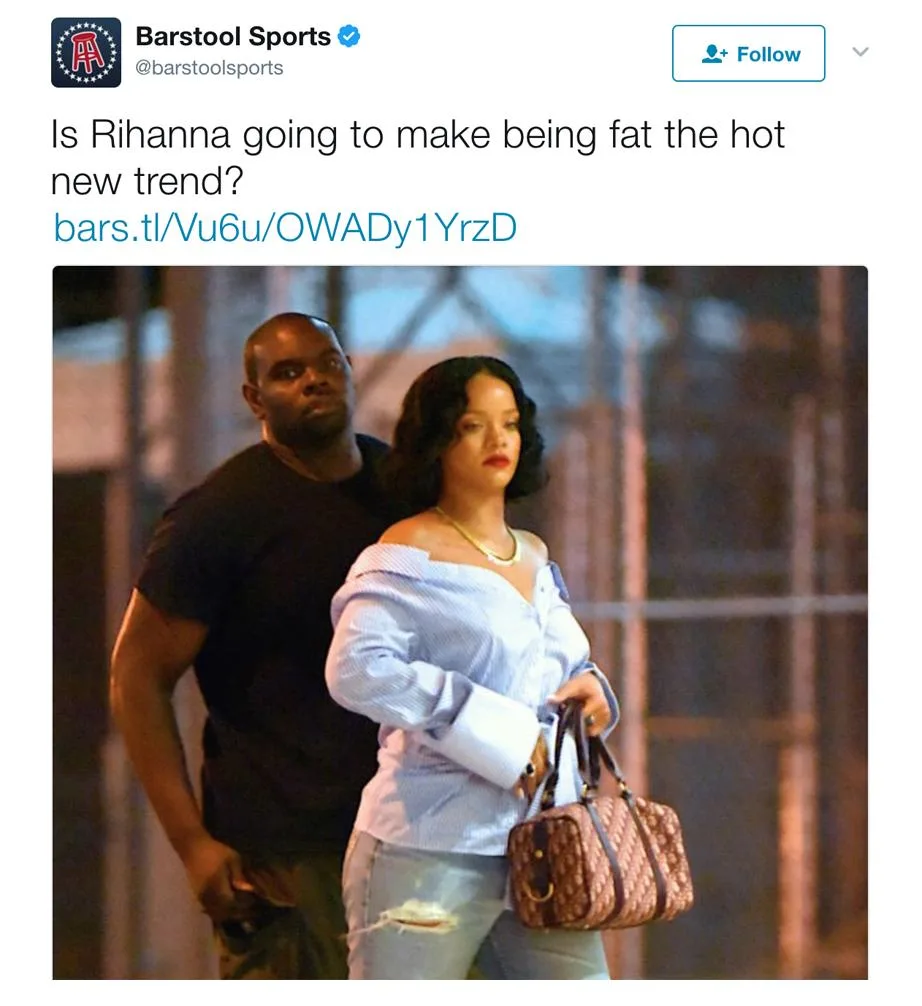Open the bars.tl/Vu6u/OWADy1YrzD link

[285, 228]
